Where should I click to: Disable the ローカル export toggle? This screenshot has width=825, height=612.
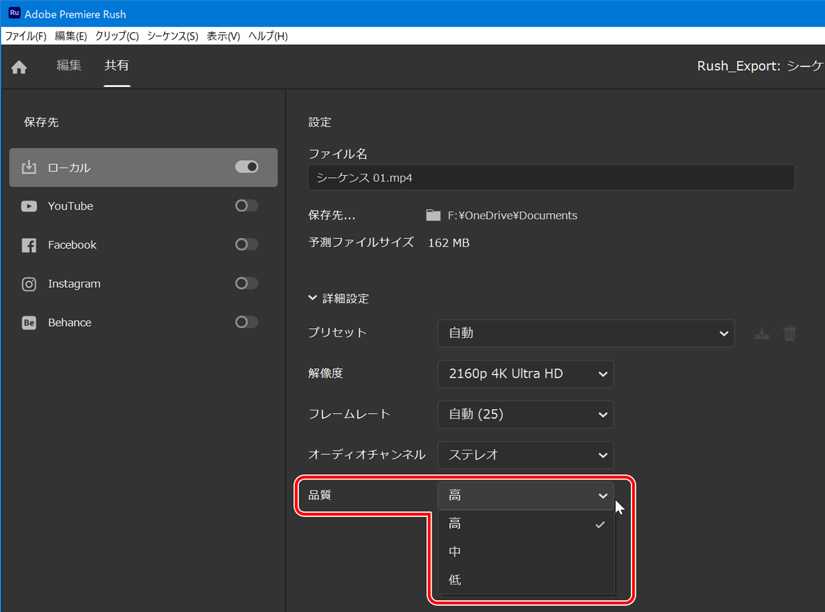[x=246, y=167]
